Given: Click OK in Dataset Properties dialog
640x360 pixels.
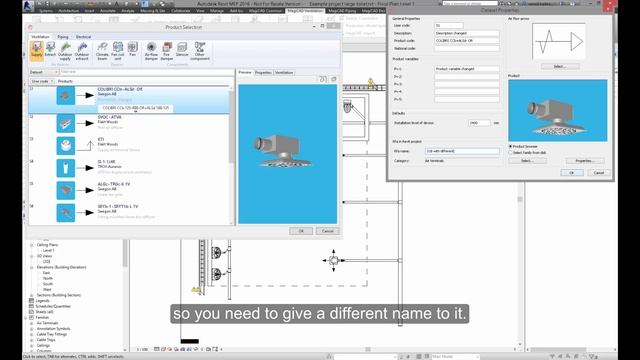Looking at the screenshot, I should pos(571,173).
